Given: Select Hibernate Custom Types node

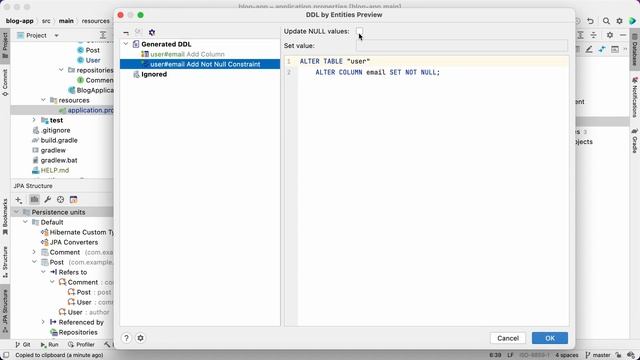Looking at the screenshot, I should pos(77,232).
